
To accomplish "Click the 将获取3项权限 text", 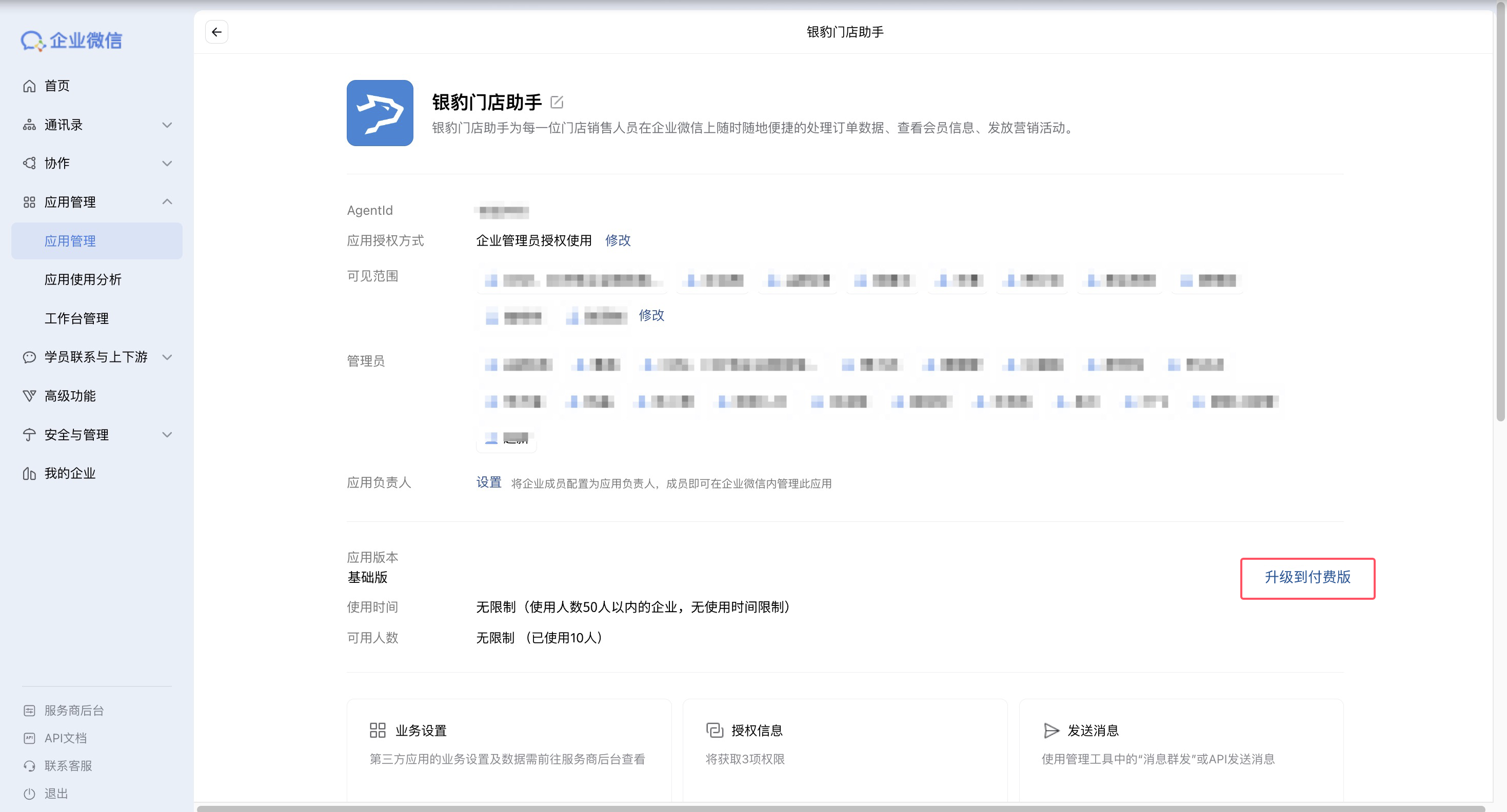I will [745, 759].
